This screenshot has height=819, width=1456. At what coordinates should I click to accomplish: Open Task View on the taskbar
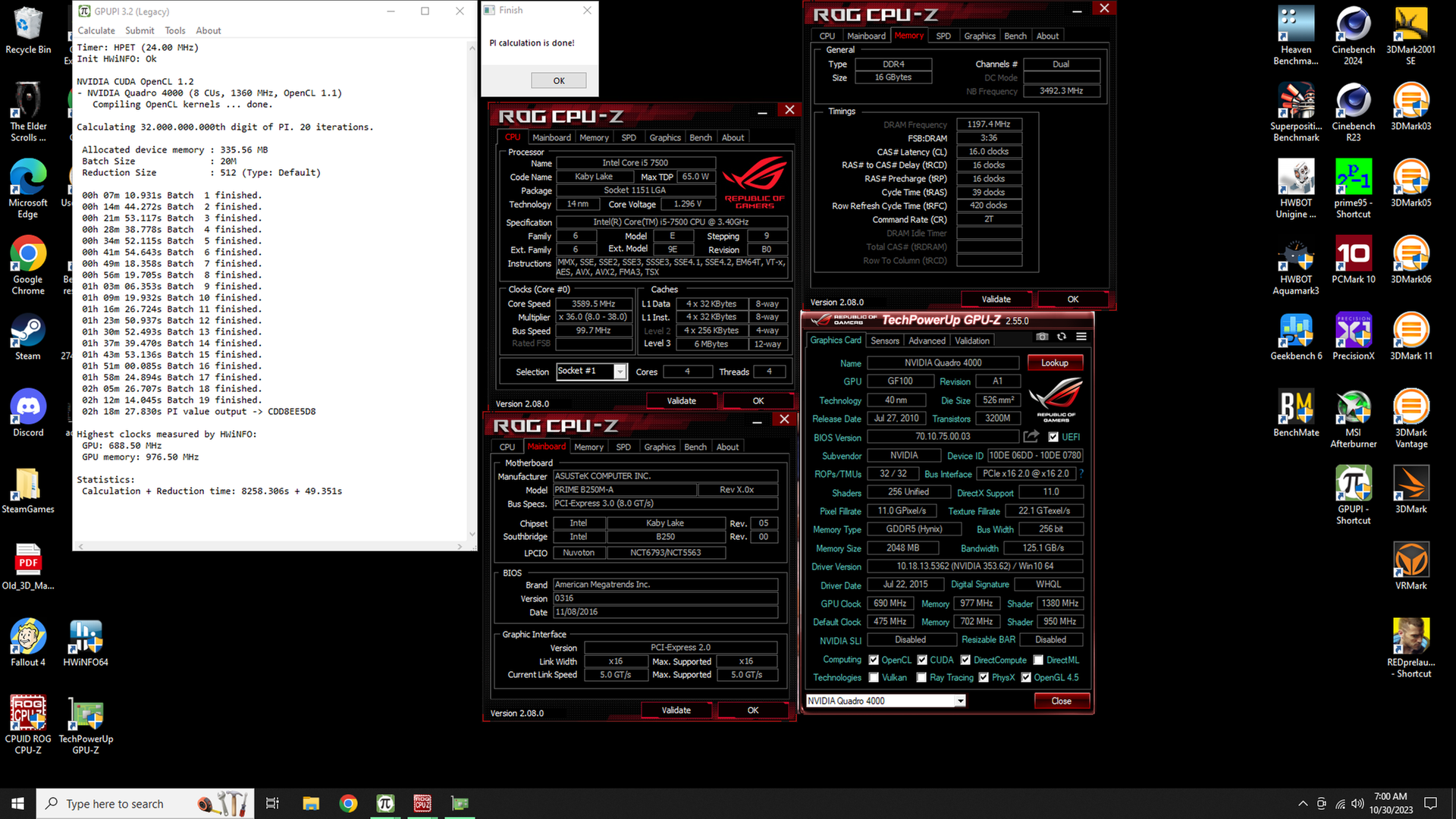(x=273, y=804)
